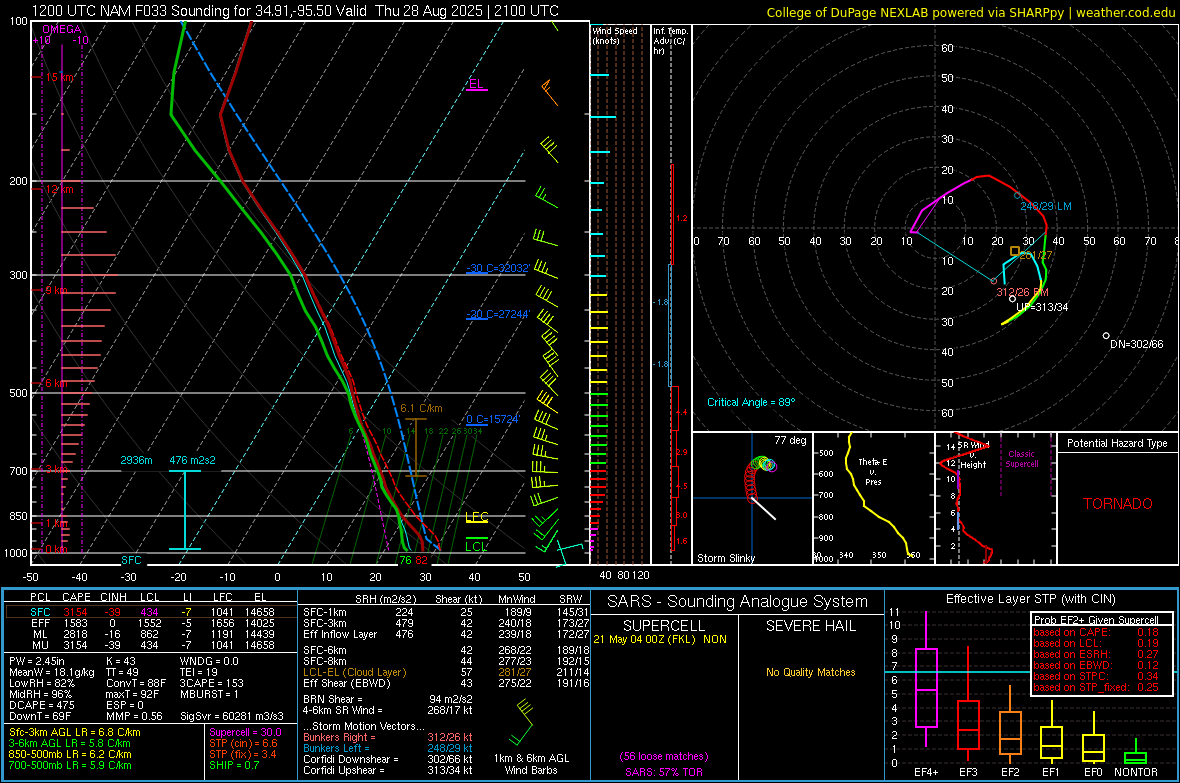Click 'Bunkers Right =' storm motion row
The image size is (1180, 783).
point(388,737)
